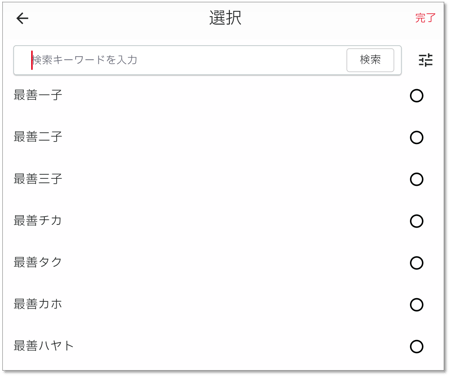The height and width of the screenshot is (376, 450).
Task: Choose the 最善ハヤト list entry name
Action: (43, 346)
